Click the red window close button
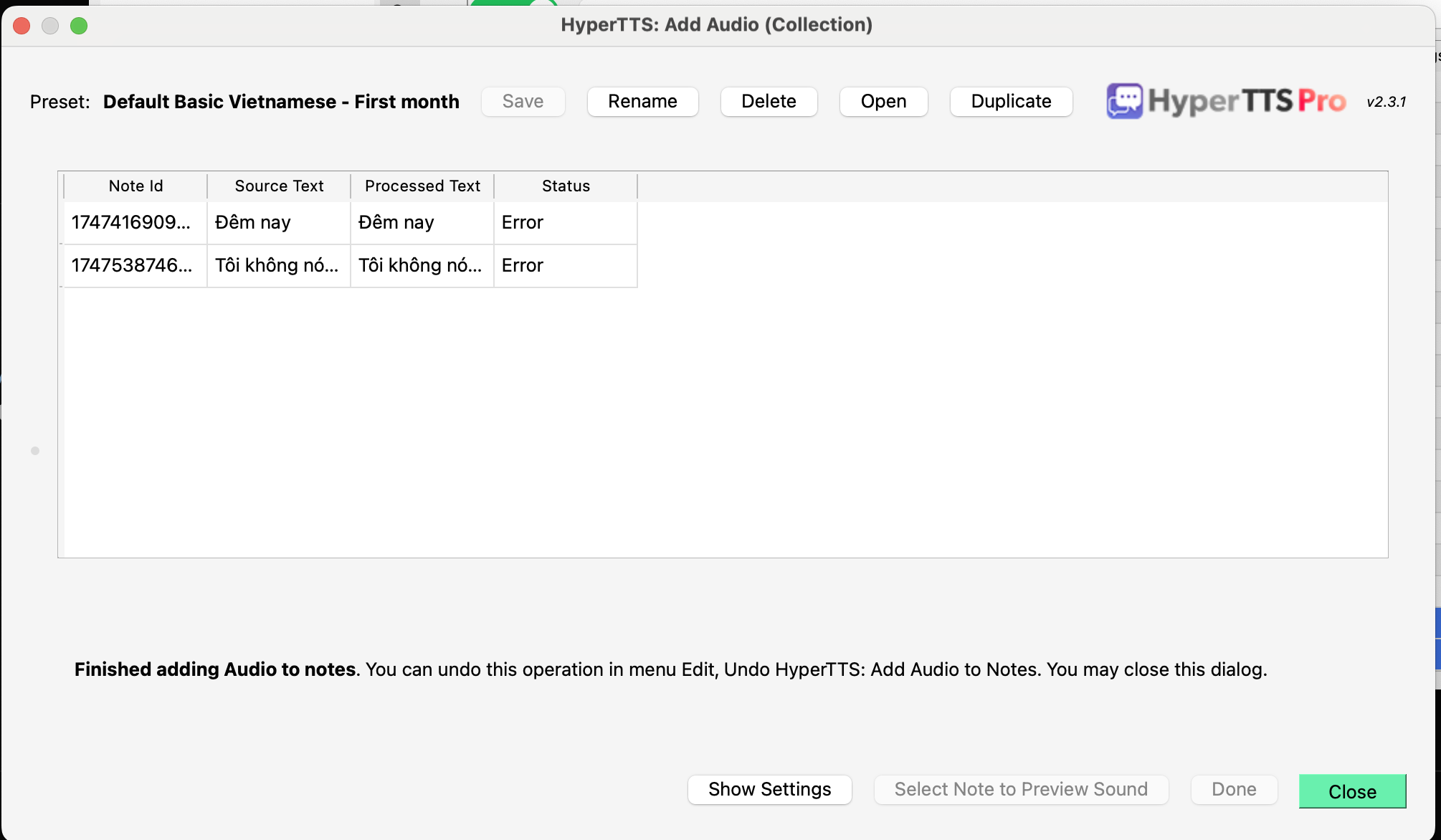This screenshot has height=840, width=1441. (x=22, y=26)
